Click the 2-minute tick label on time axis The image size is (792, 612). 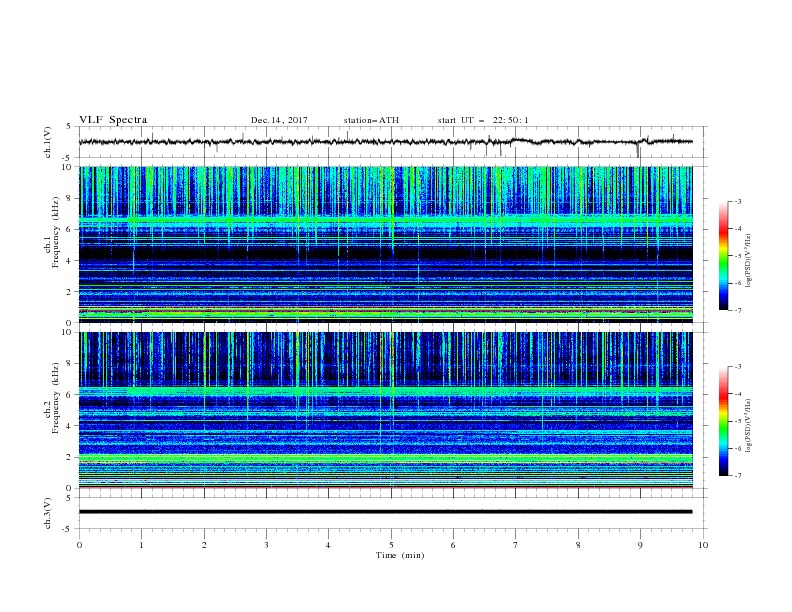click(204, 545)
